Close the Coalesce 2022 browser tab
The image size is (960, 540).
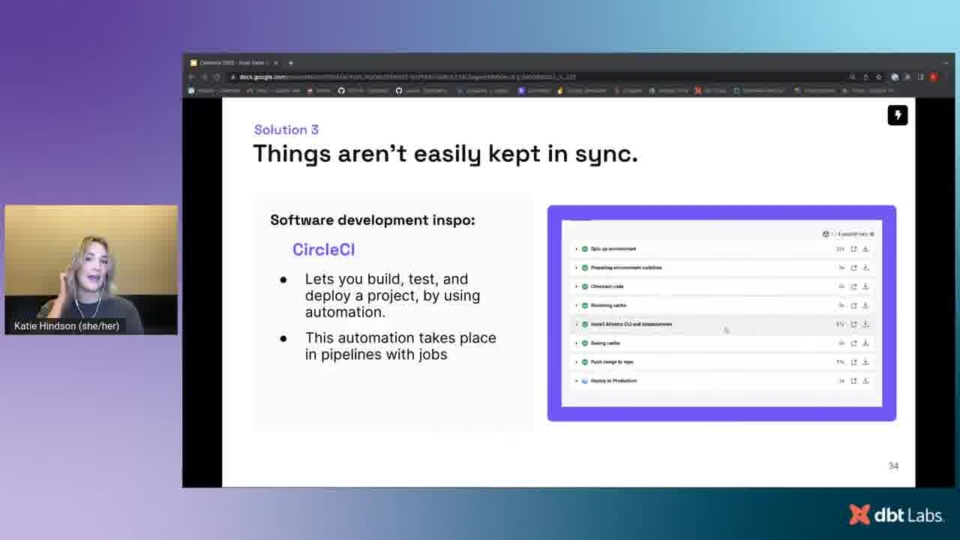[276, 63]
